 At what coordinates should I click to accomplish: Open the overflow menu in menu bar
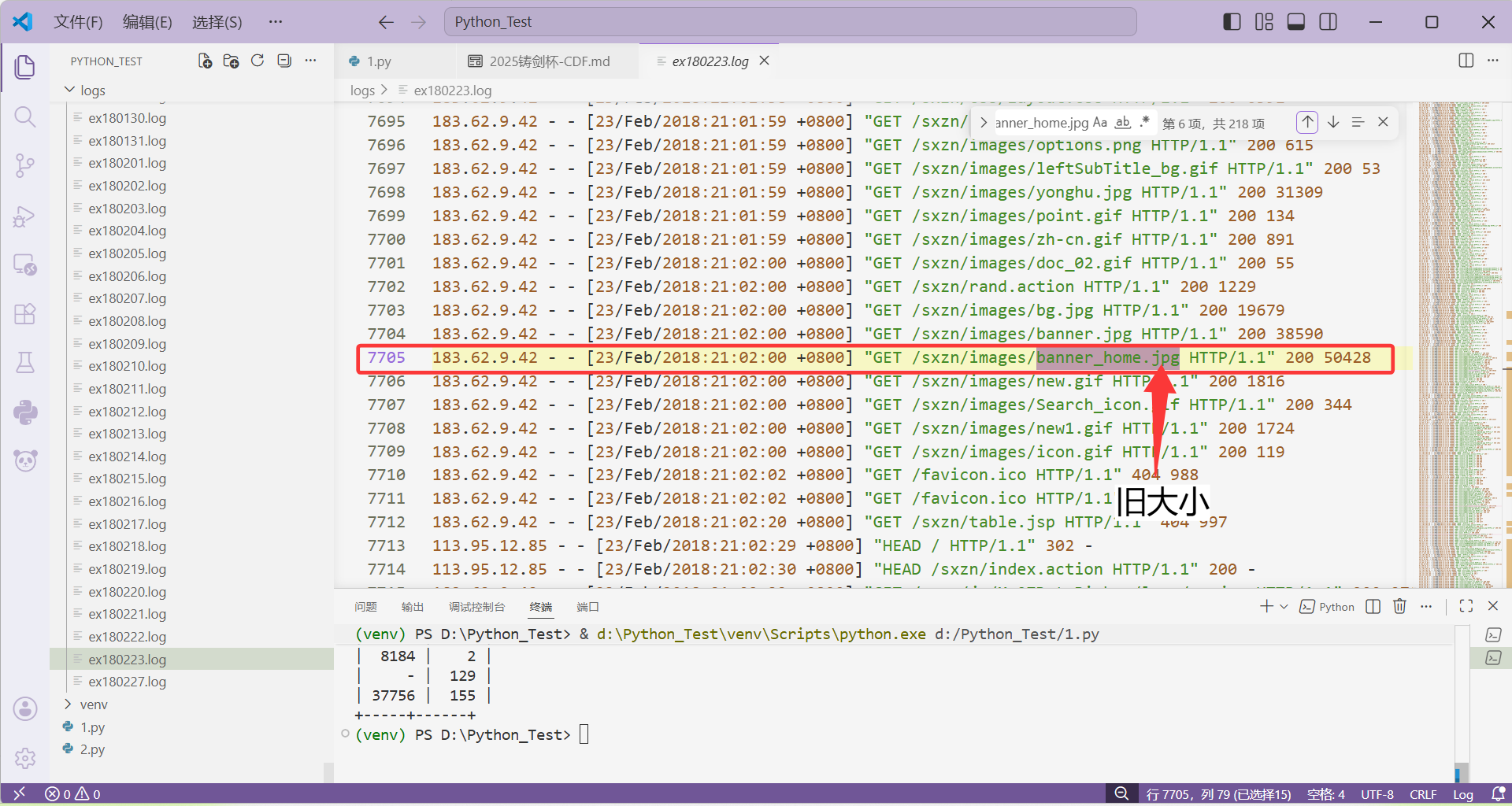point(275,22)
